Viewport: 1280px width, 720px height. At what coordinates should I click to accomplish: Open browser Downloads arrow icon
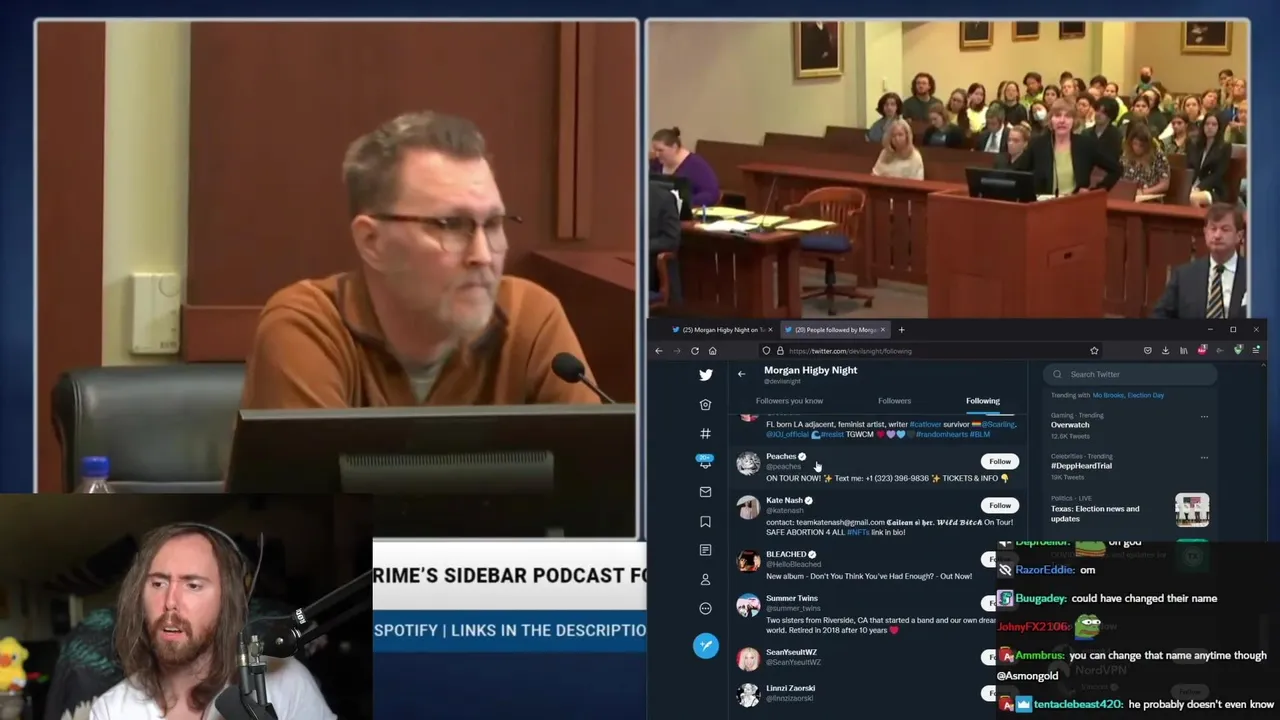1165,351
